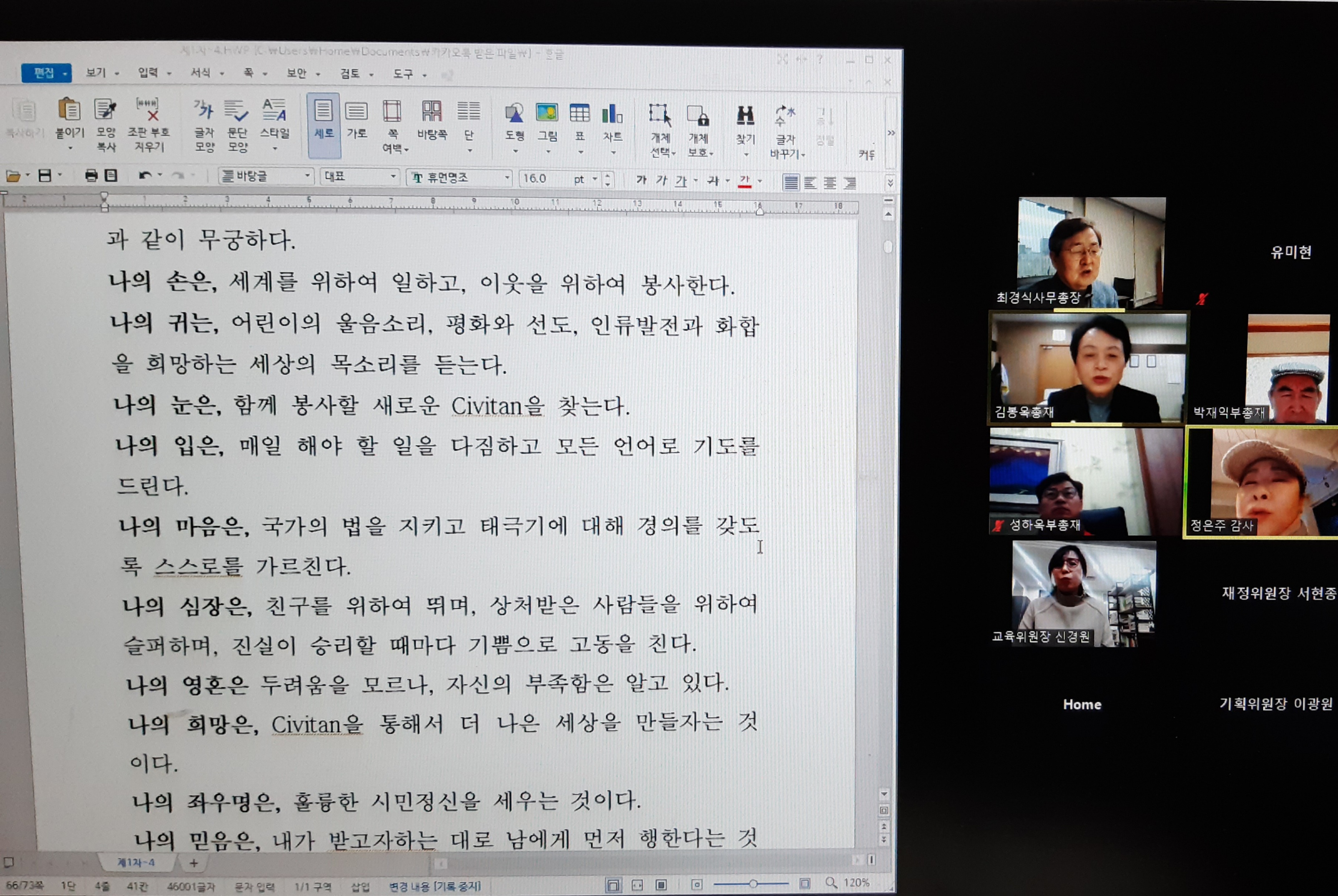Click the 개체 선택 (Object Select) icon

coord(660,115)
